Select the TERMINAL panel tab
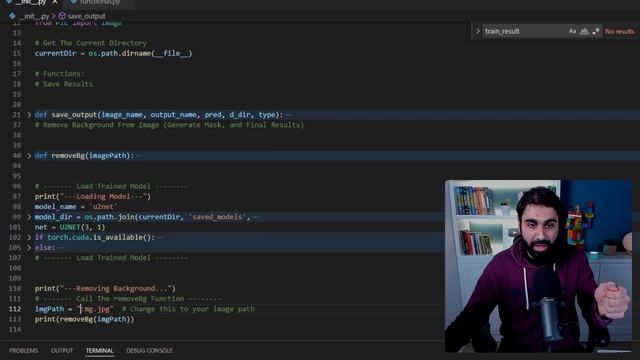The width and height of the screenshot is (640, 360). tap(100, 351)
